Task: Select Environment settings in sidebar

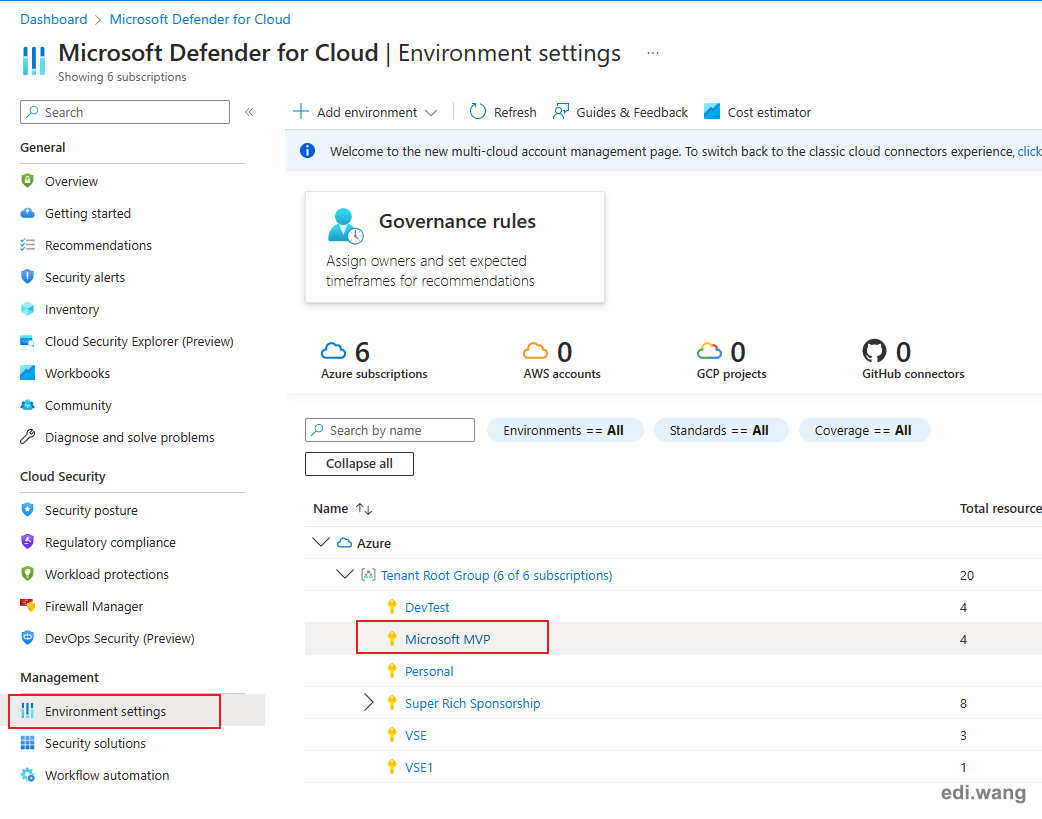Action: click(136, 711)
